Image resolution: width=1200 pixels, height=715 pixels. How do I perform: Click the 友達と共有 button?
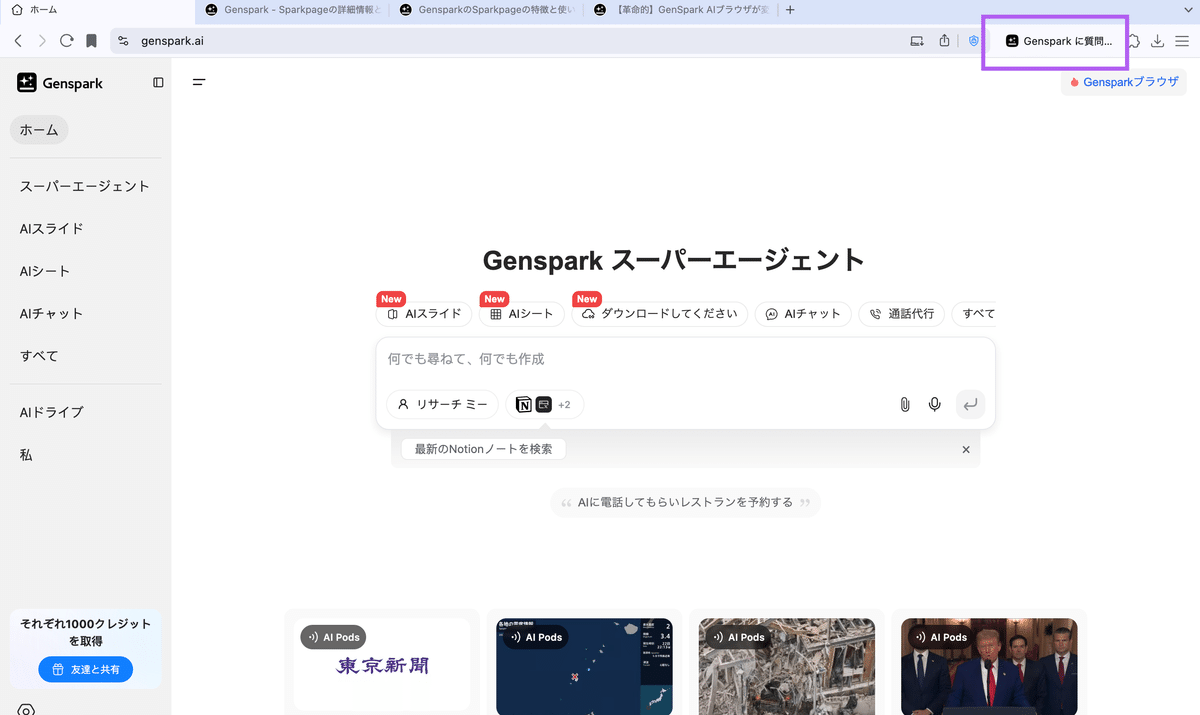[x=87, y=669]
